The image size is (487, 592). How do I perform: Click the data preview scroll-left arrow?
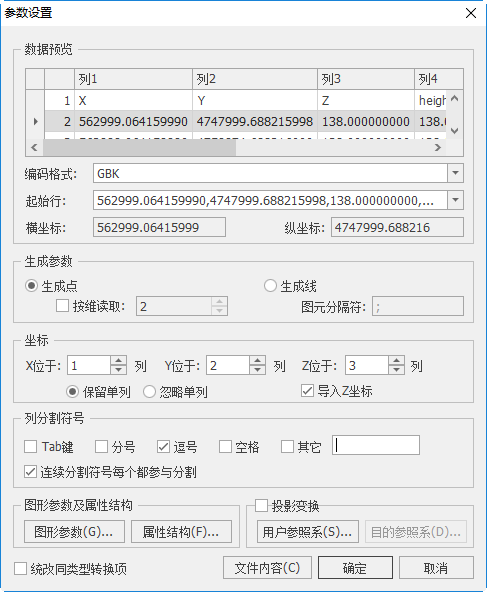(x=34, y=147)
